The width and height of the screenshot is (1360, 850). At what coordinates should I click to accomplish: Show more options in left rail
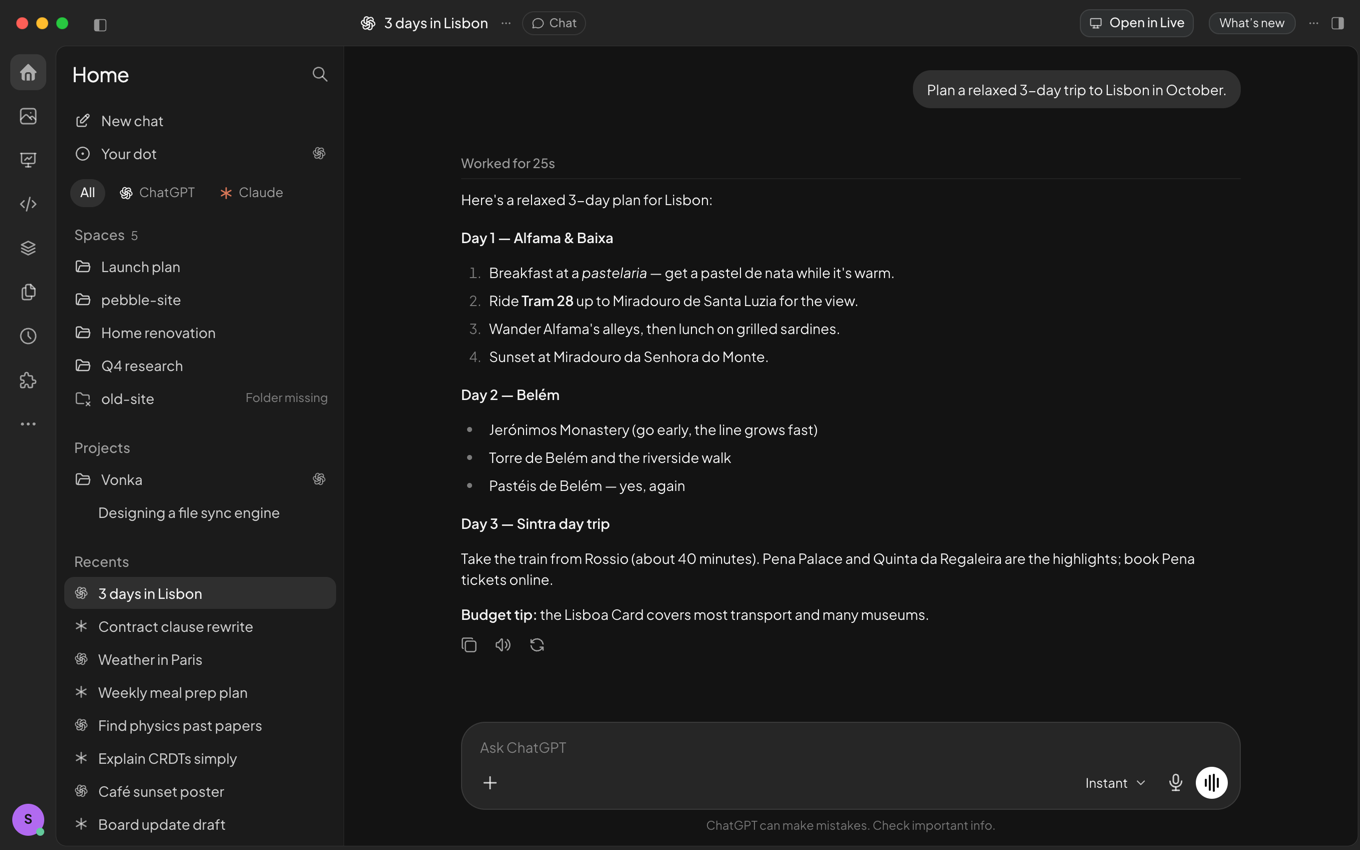pyautogui.click(x=28, y=424)
